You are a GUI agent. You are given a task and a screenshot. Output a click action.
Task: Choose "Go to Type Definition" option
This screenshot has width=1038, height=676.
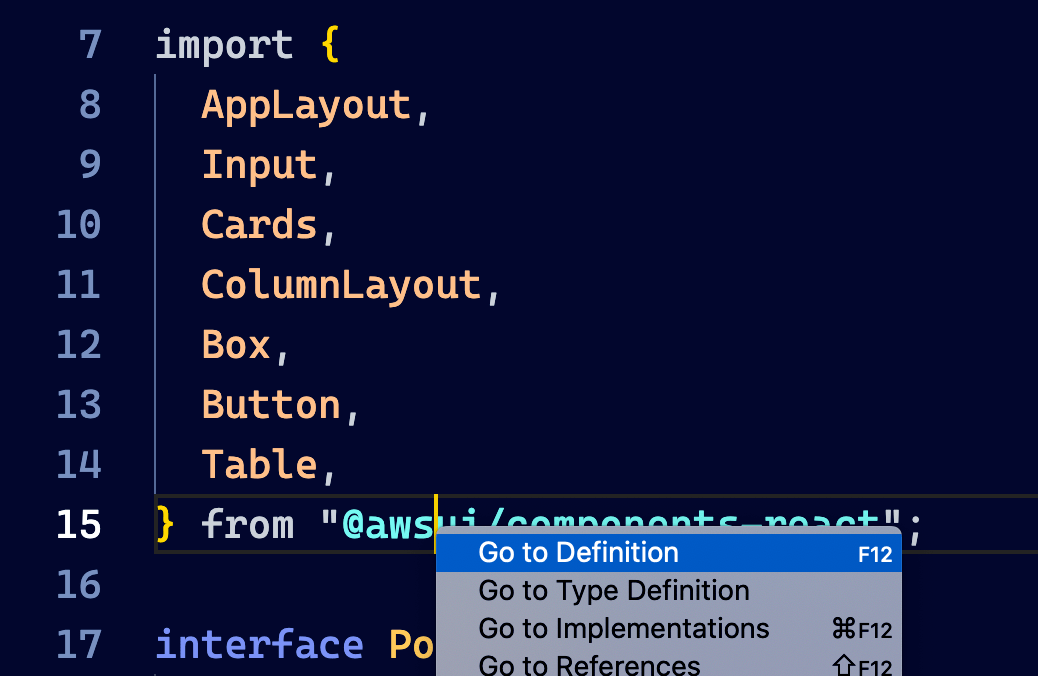click(x=613, y=590)
